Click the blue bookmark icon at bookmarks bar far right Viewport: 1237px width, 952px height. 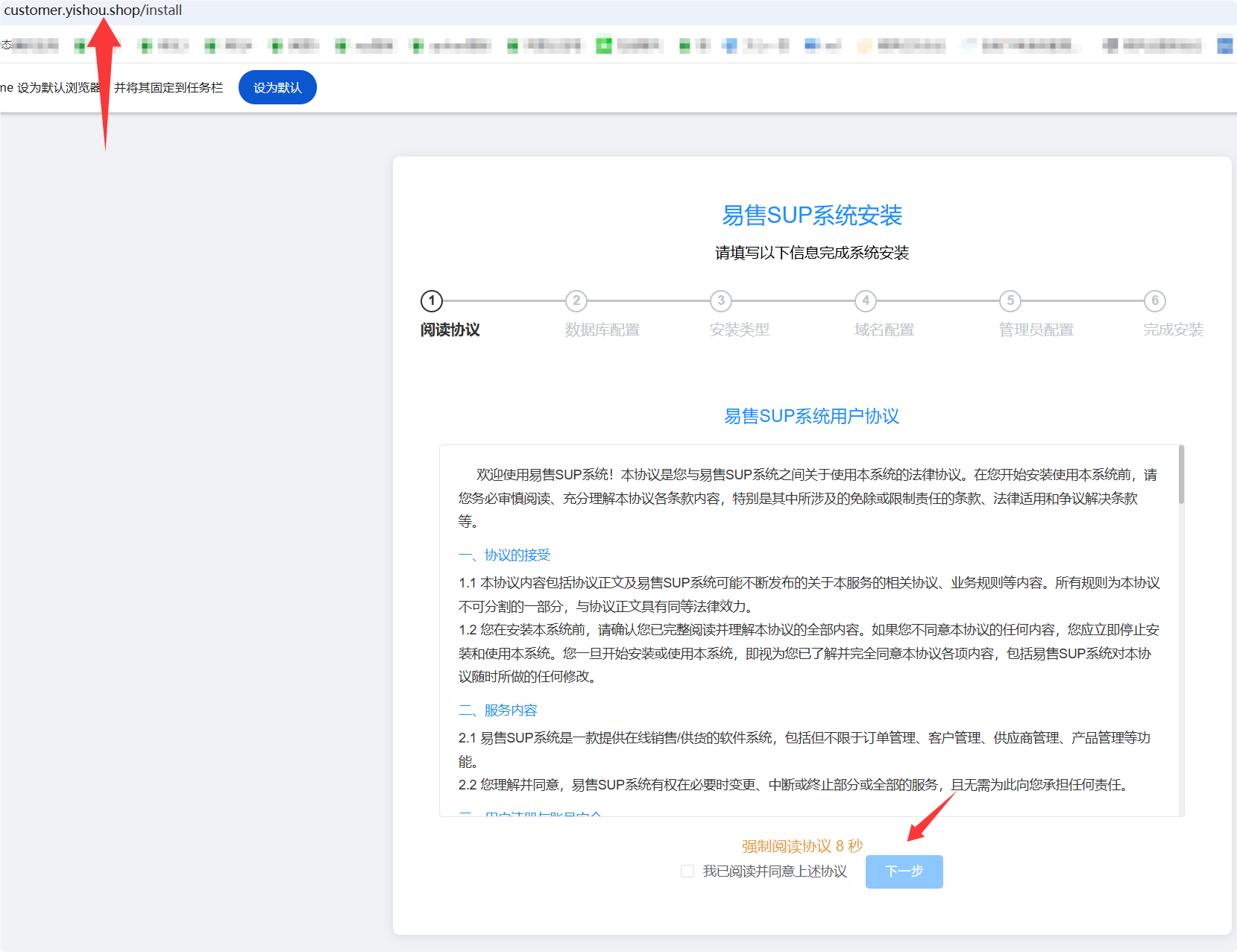(x=1226, y=45)
